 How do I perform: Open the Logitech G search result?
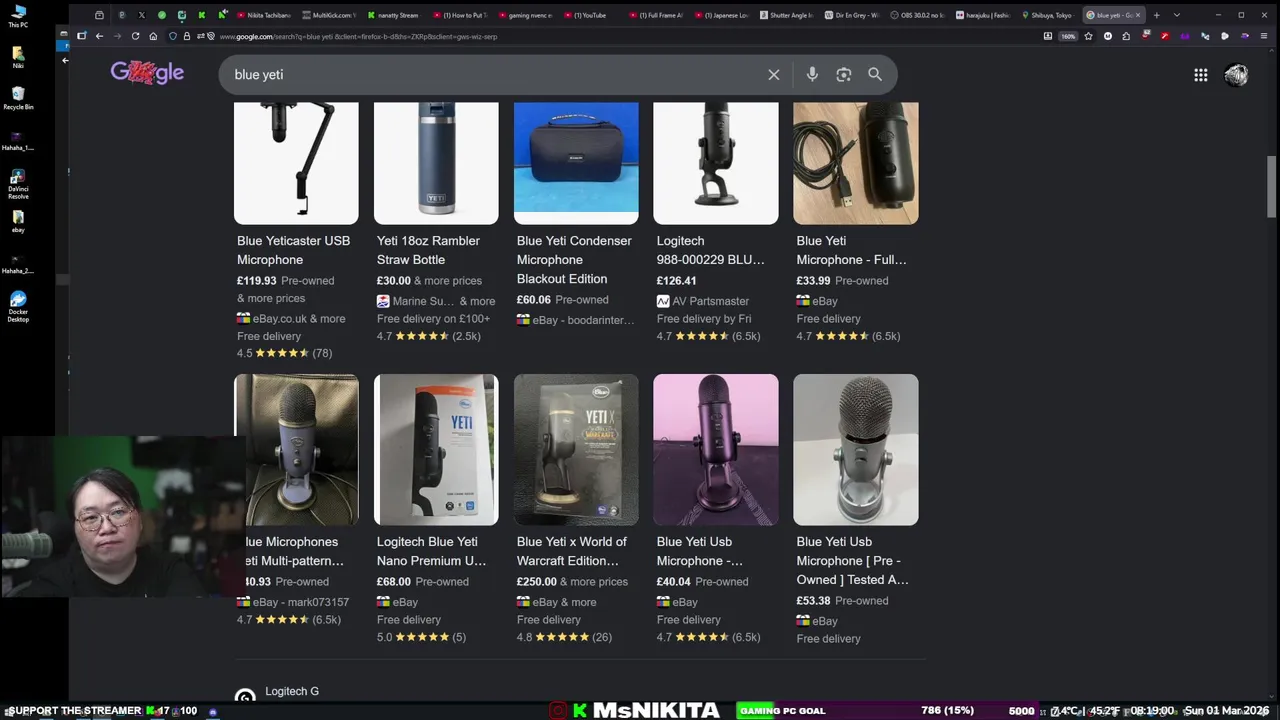[x=292, y=691]
